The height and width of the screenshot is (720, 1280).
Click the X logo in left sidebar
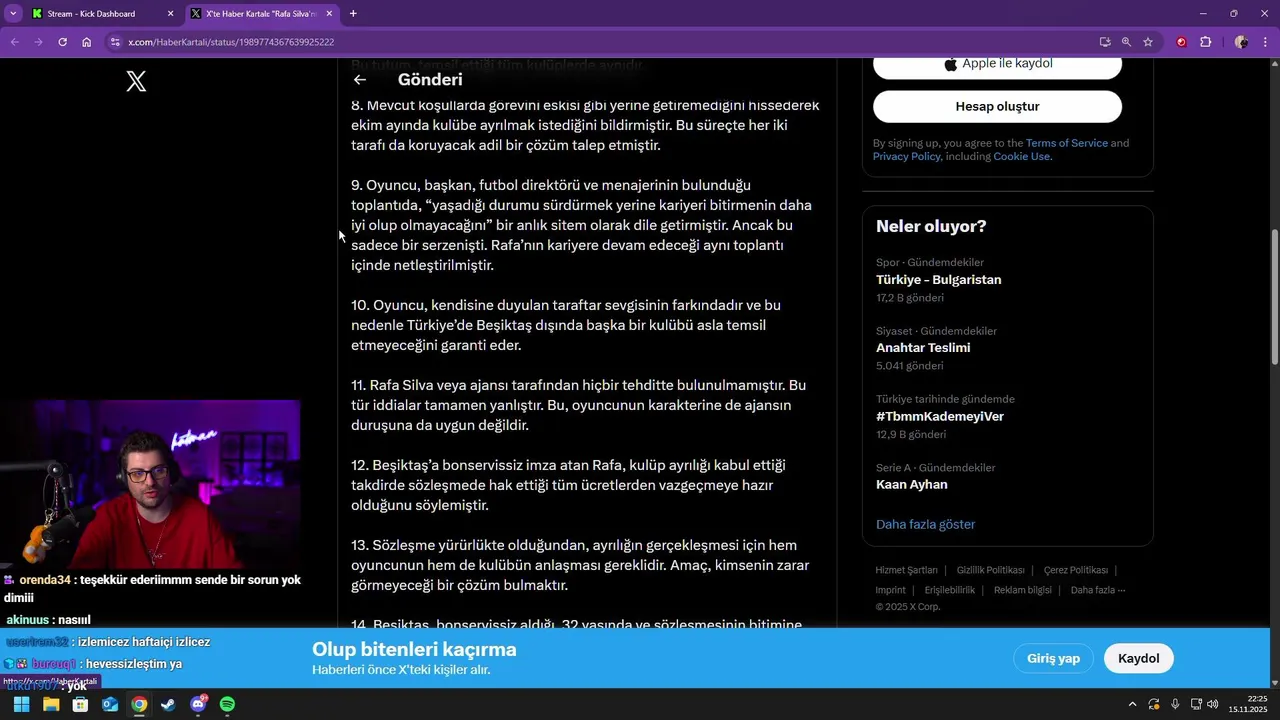tap(136, 81)
